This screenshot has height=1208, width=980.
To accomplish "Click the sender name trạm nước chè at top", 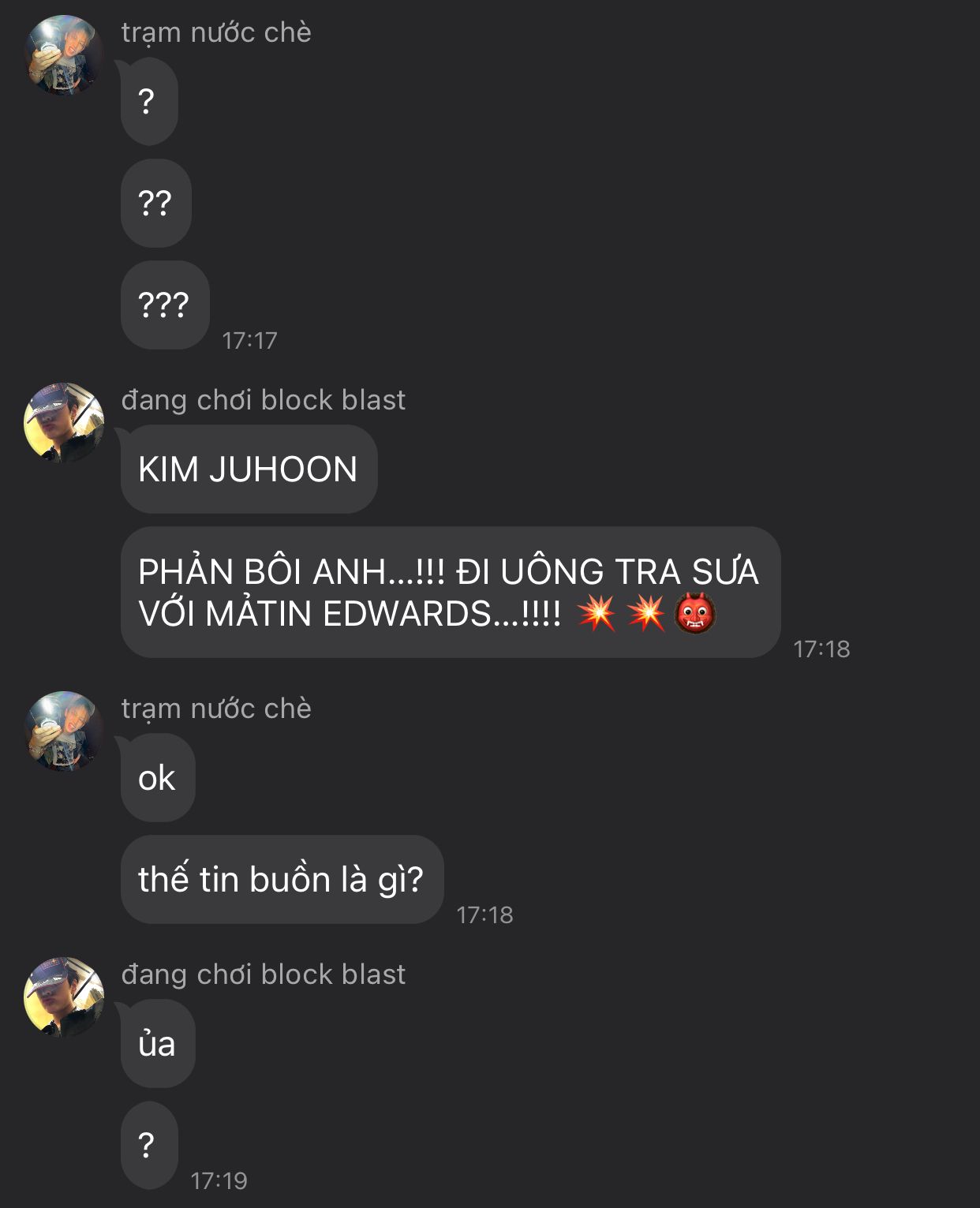I will coord(216,32).
